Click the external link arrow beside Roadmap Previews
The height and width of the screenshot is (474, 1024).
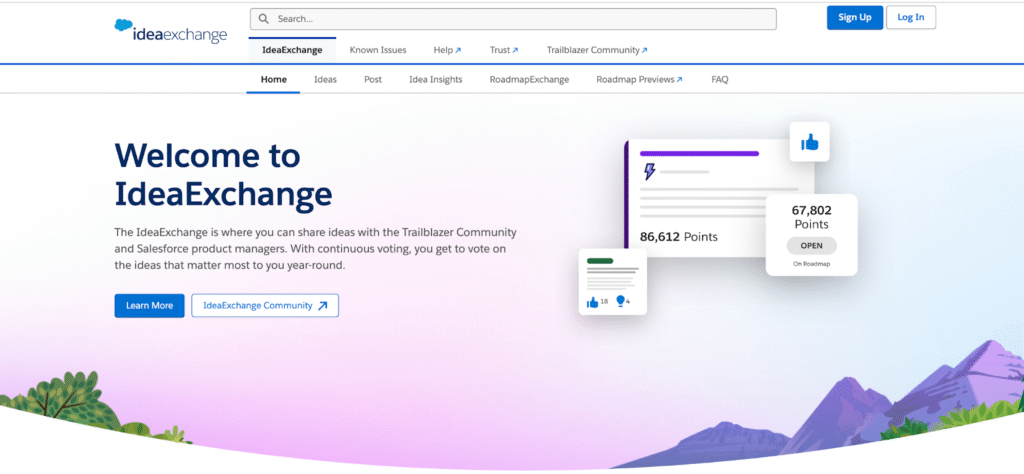pos(679,80)
